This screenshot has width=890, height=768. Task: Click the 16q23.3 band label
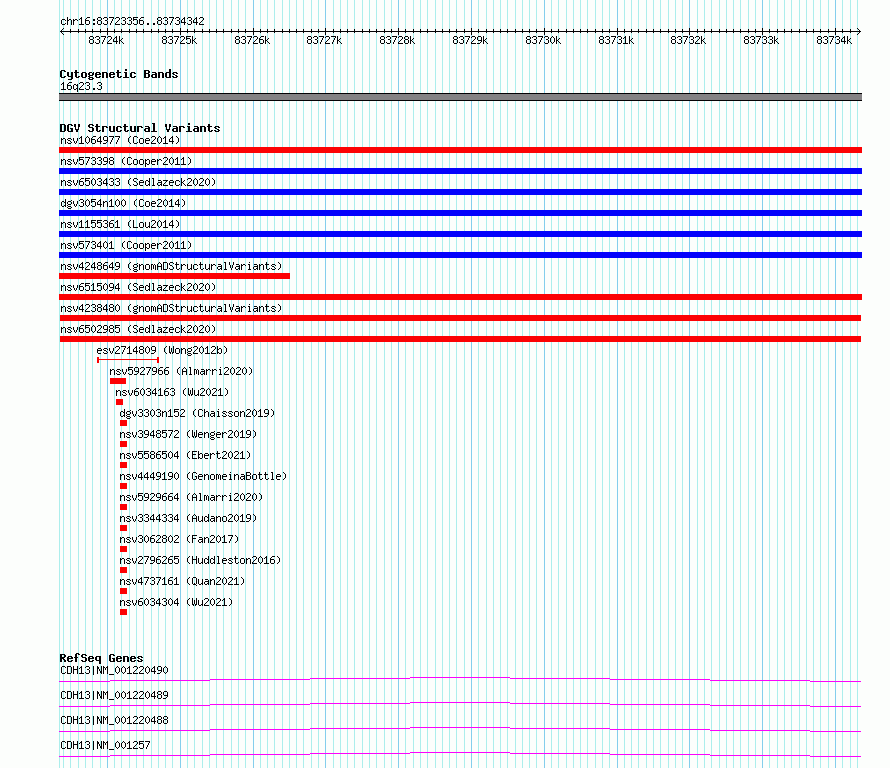82,86
